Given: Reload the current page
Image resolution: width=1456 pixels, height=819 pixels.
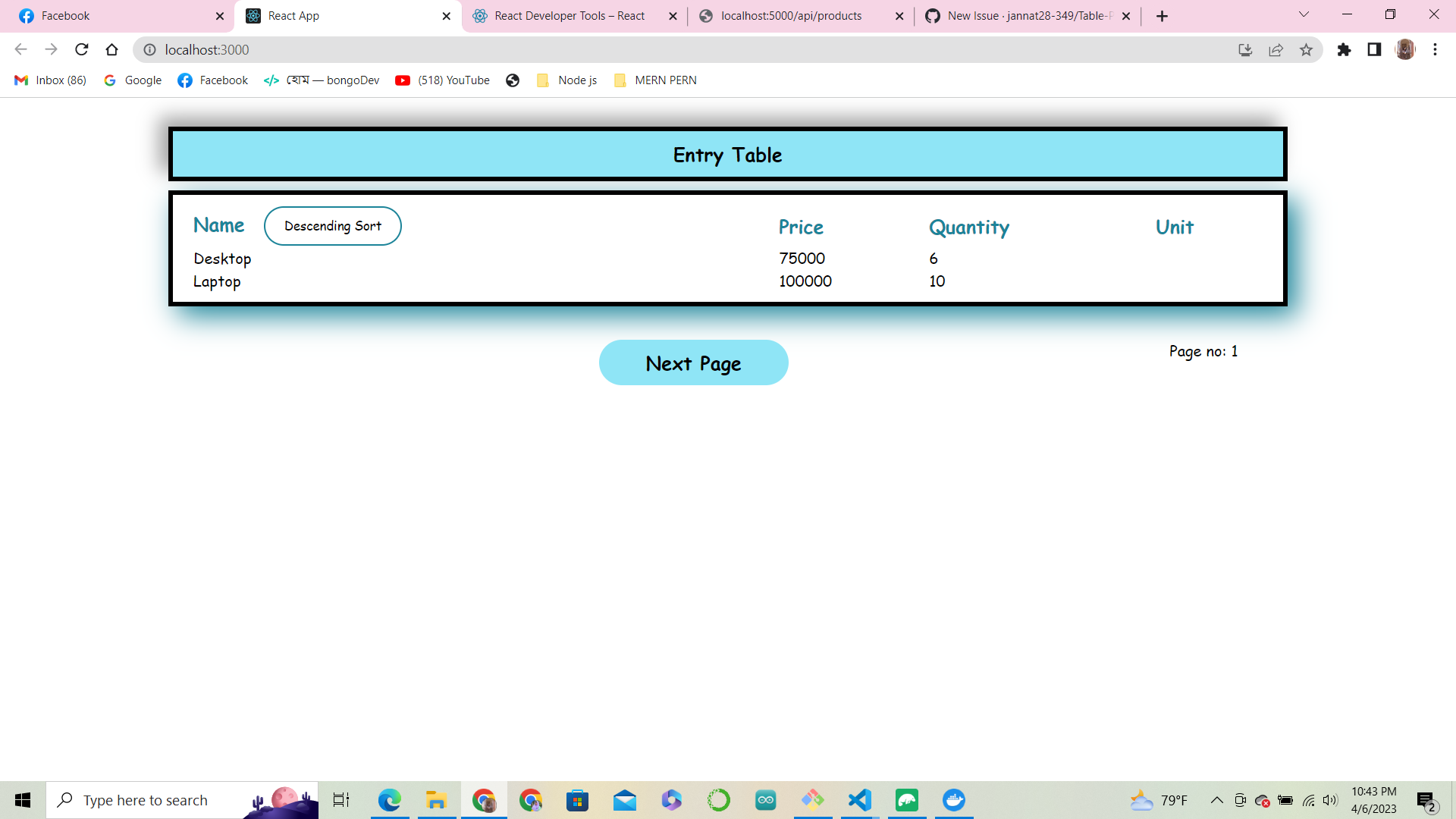Looking at the screenshot, I should pyautogui.click(x=82, y=50).
